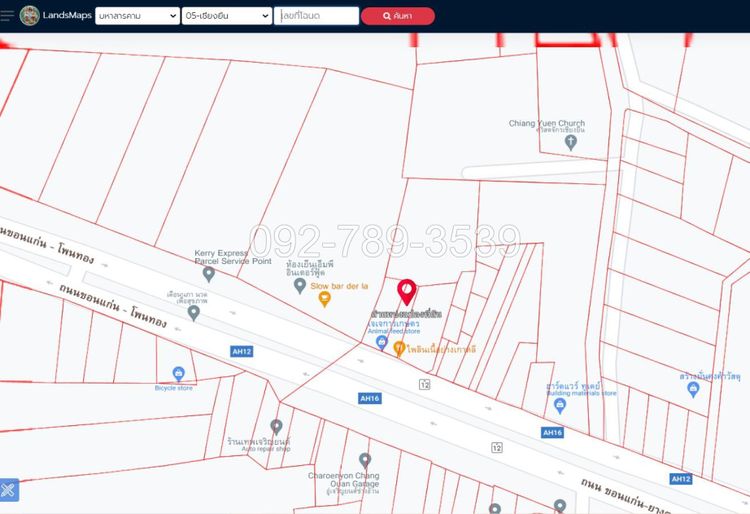Click the Auto repair shop pin
The image size is (750, 514).
(x=276, y=427)
